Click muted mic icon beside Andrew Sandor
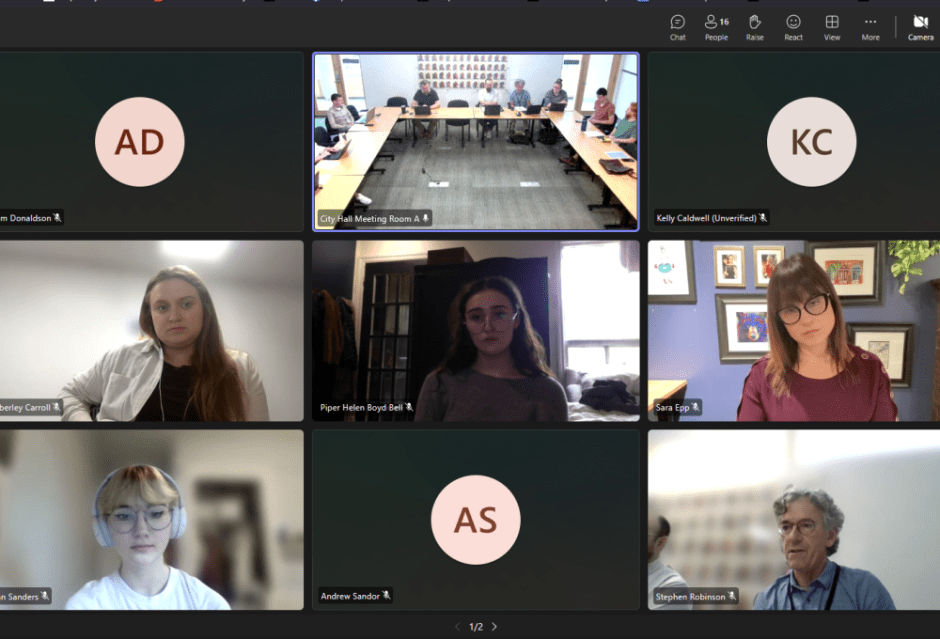940x639 pixels. tap(386, 597)
